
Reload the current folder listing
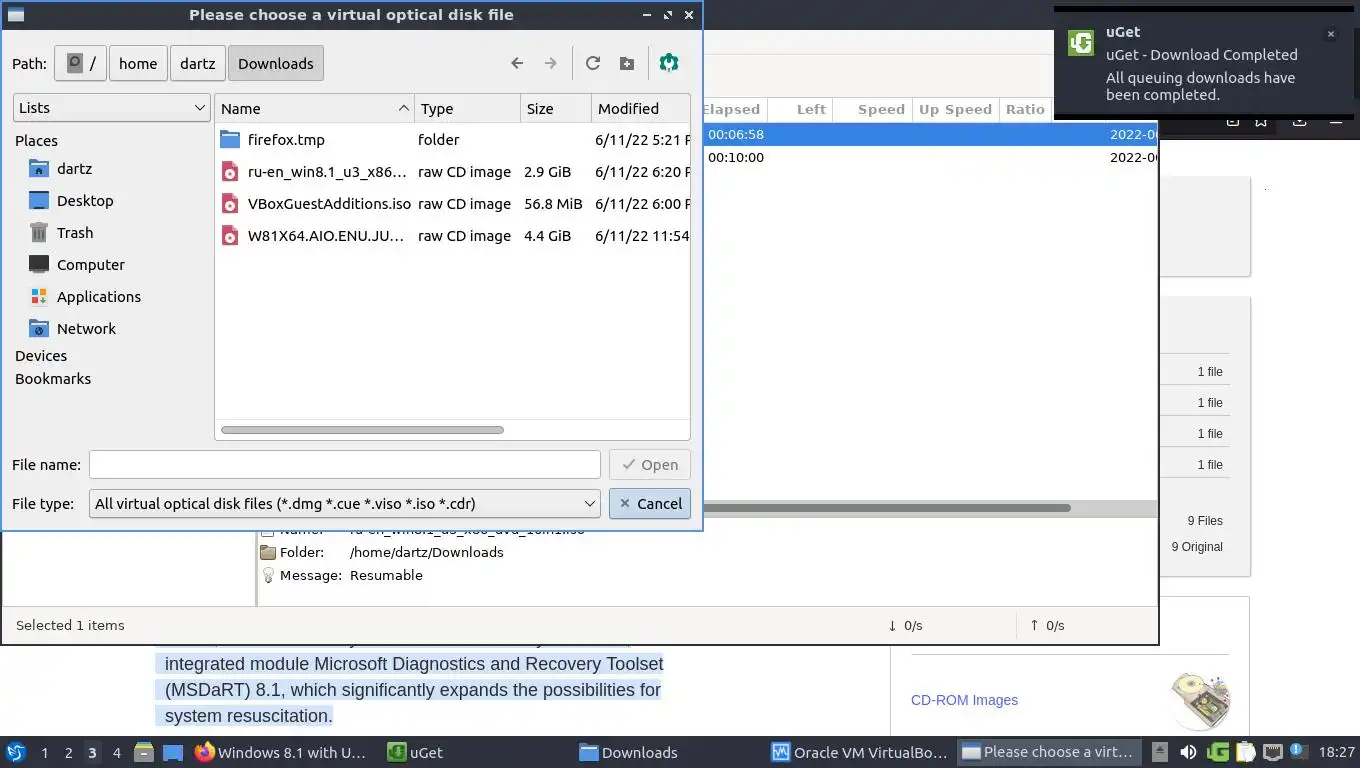tap(593, 63)
